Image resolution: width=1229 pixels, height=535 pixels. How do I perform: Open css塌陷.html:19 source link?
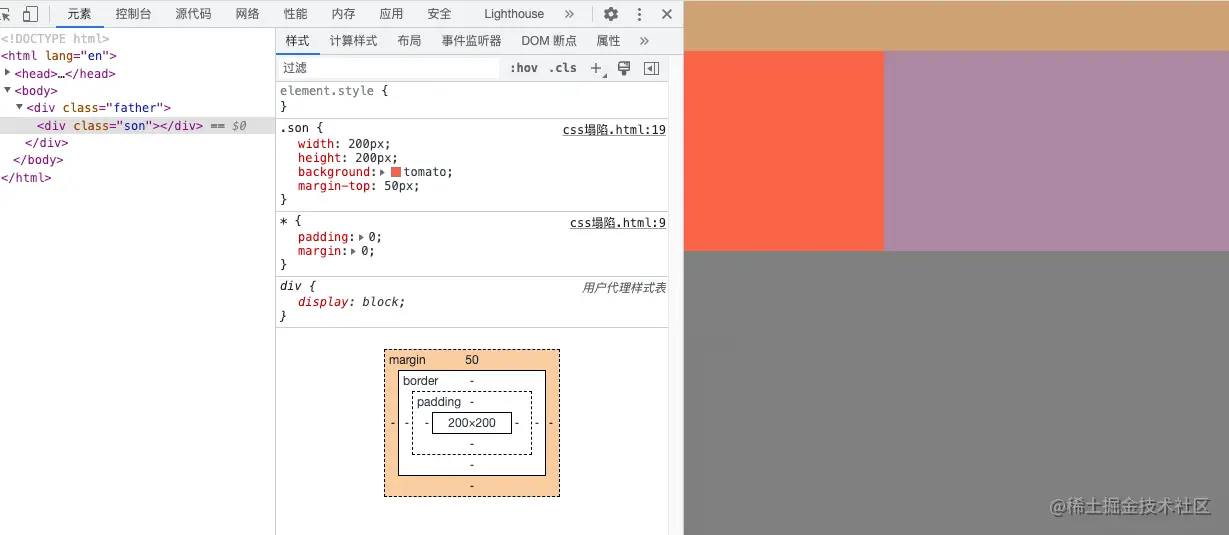[614, 130]
